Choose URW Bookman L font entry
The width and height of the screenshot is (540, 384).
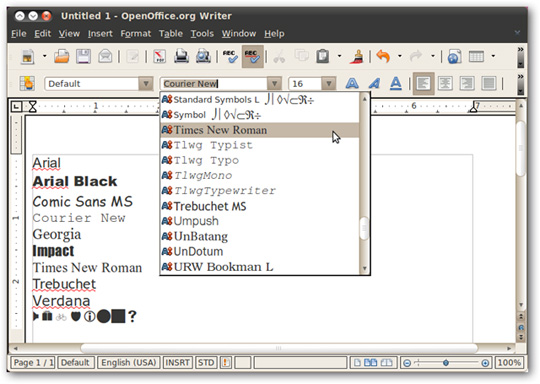260,267
